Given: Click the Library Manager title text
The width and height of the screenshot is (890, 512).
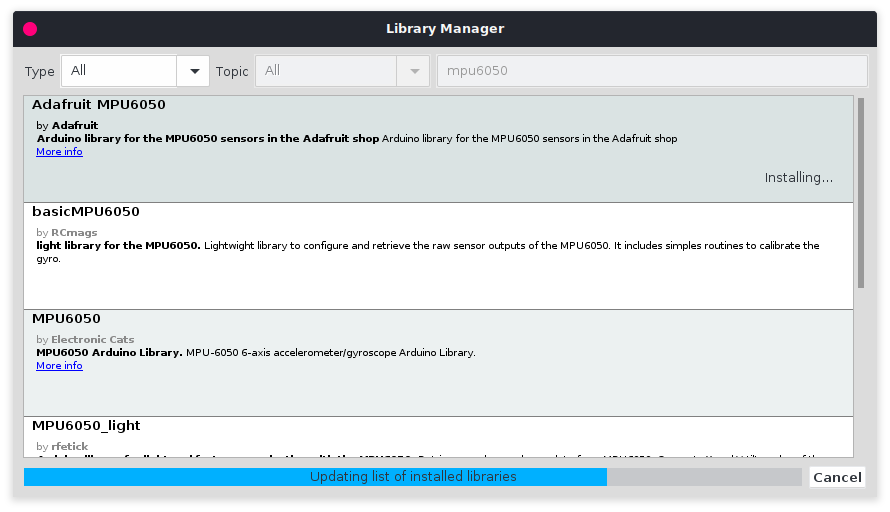Looking at the screenshot, I should tap(445, 29).
